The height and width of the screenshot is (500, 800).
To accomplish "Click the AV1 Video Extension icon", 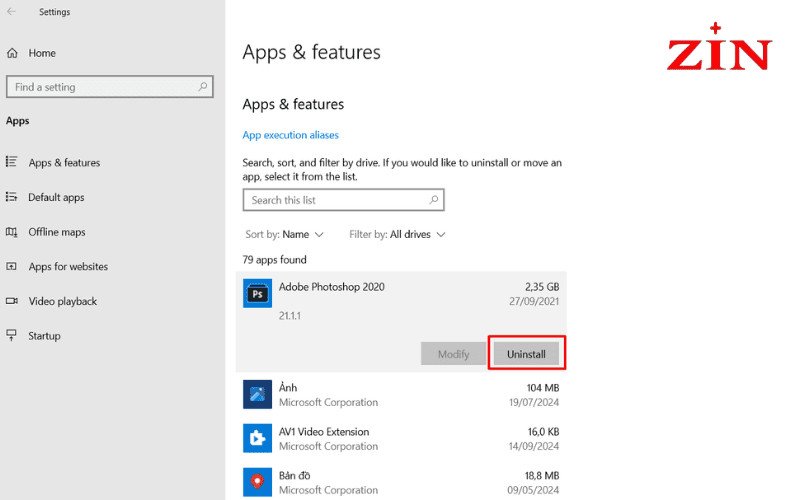I will (257, 438).
